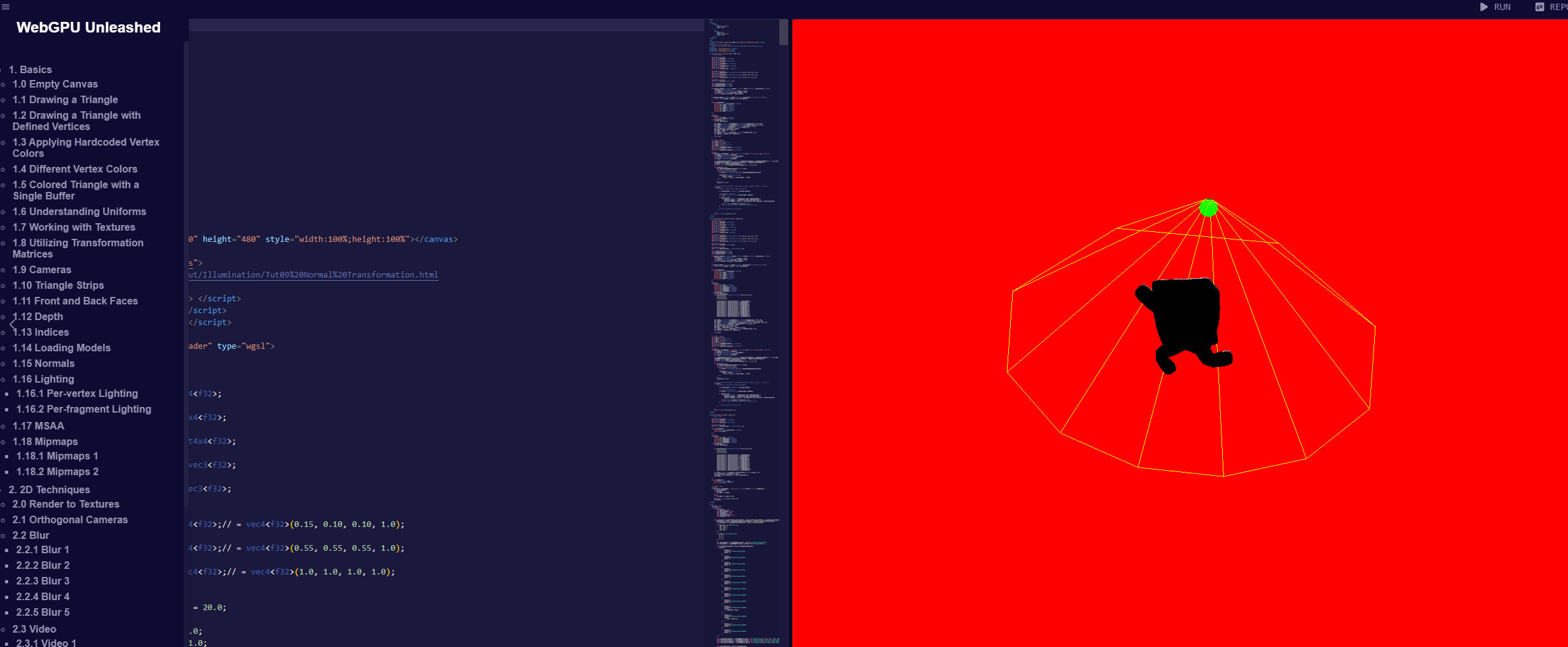Go to 1.16.2 Per-fragment Lighting
Image resolution: width=1568 pixels, height=647 pixels.
(x=84, y=409)
